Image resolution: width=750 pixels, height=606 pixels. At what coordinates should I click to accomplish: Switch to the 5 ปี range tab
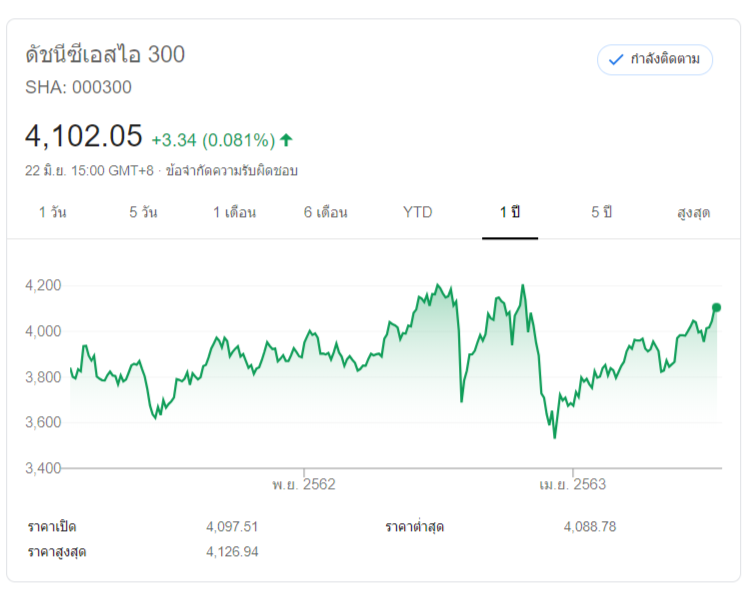[x=601, y=212]
